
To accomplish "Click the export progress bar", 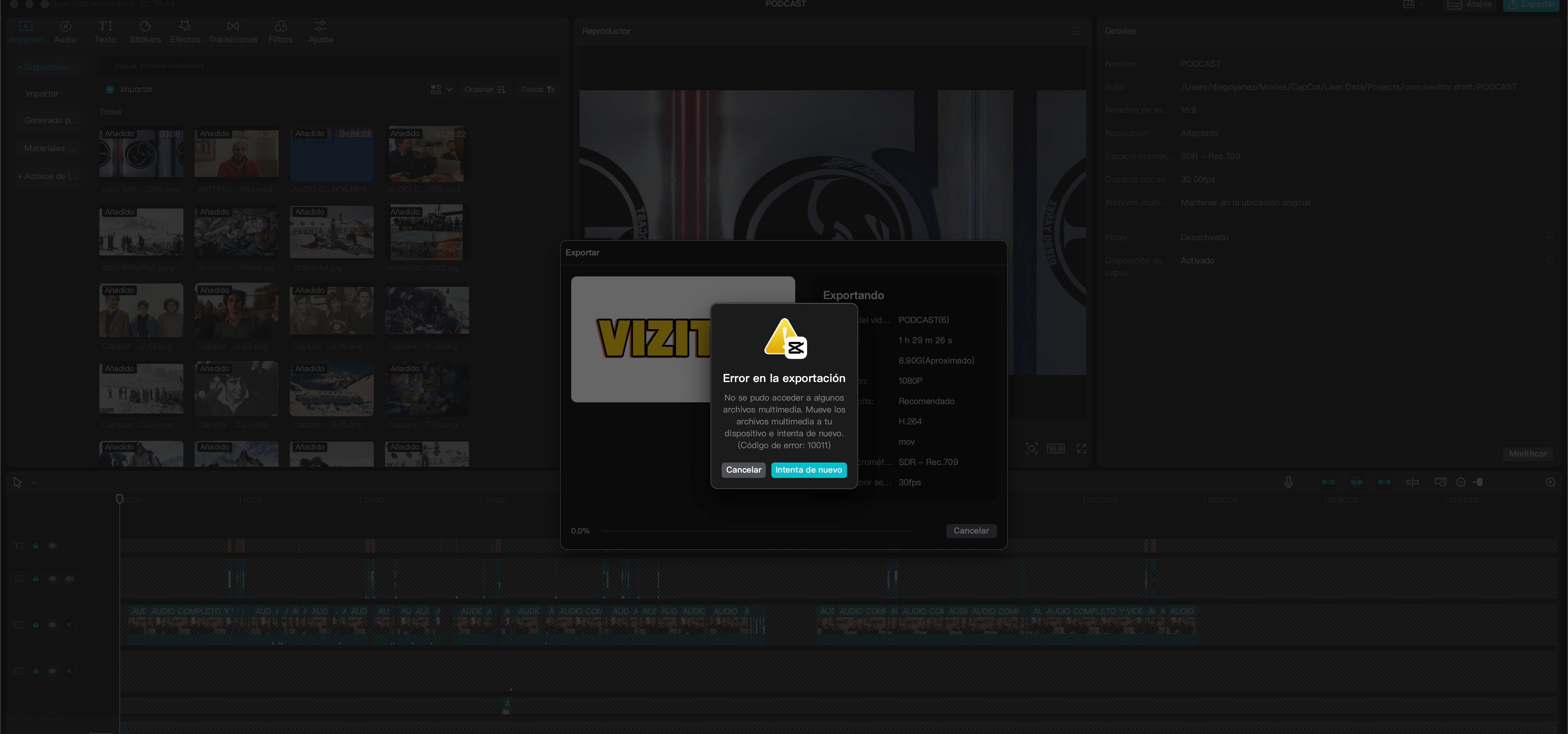I will (x=757, y=531).
